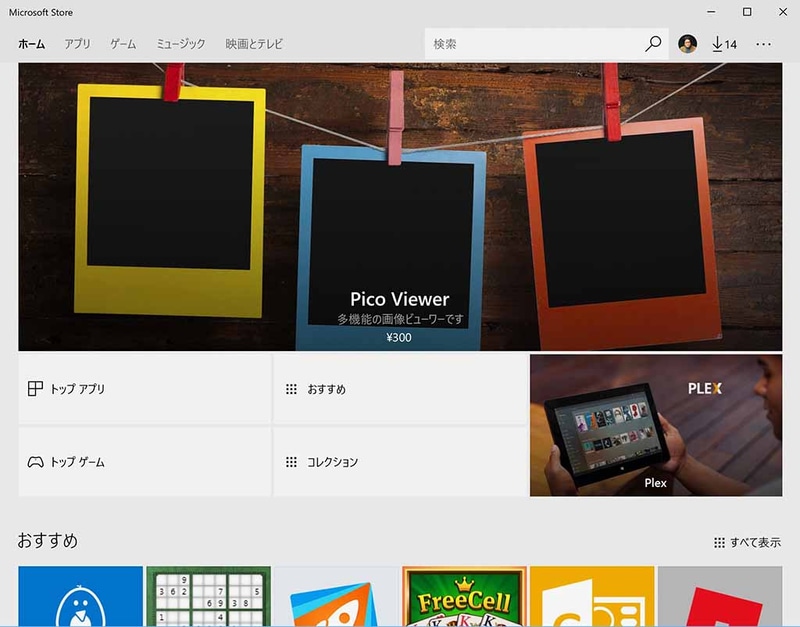The image size is (800, 627).
Task: Click the dots icon beside コレクション
Action: 291,462
